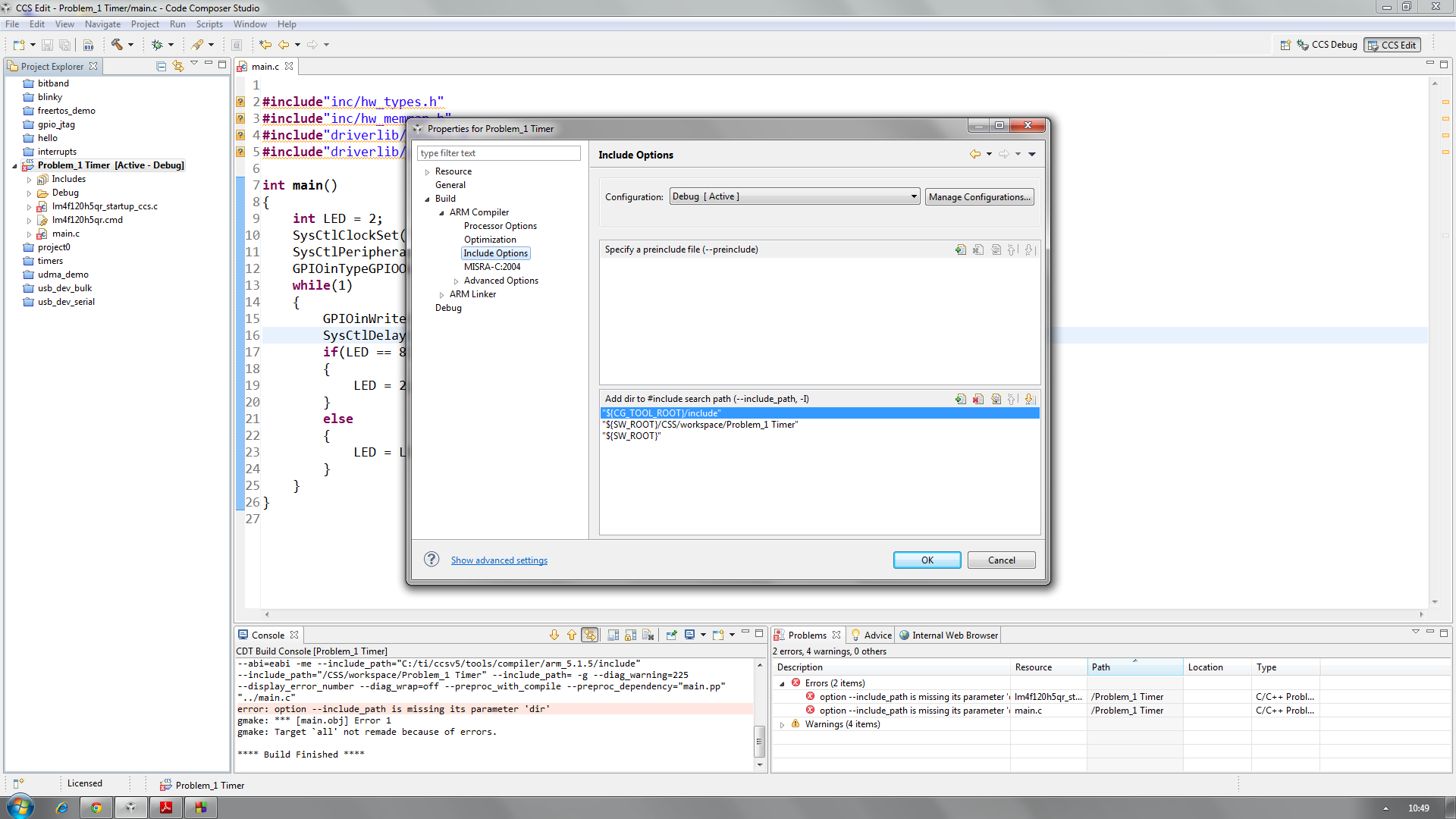Image resolution: width=1456 pixels, height=819 pixels.
Task: Open the Project menu
Action: click(x=144, y=24)
